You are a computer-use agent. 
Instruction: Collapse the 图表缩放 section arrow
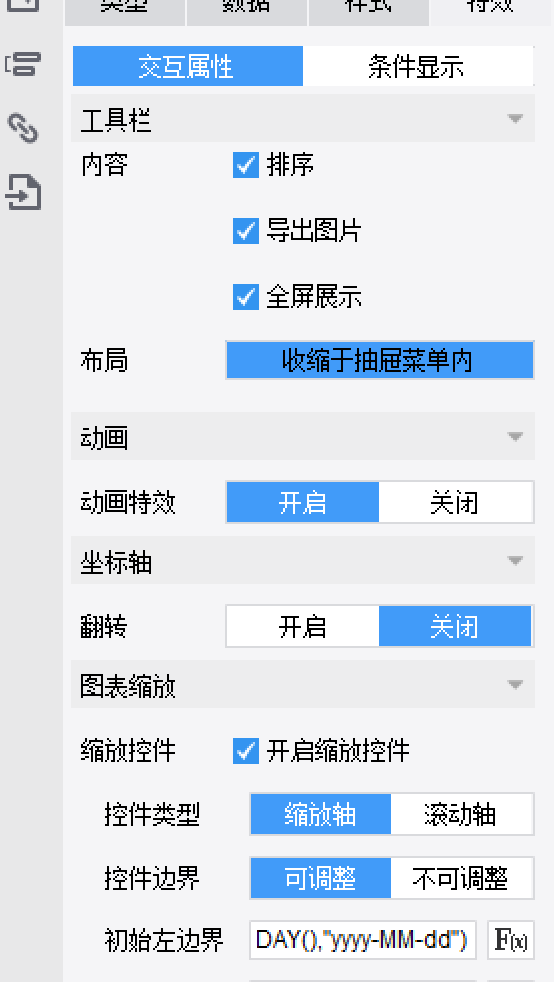(x=515, y=685)
